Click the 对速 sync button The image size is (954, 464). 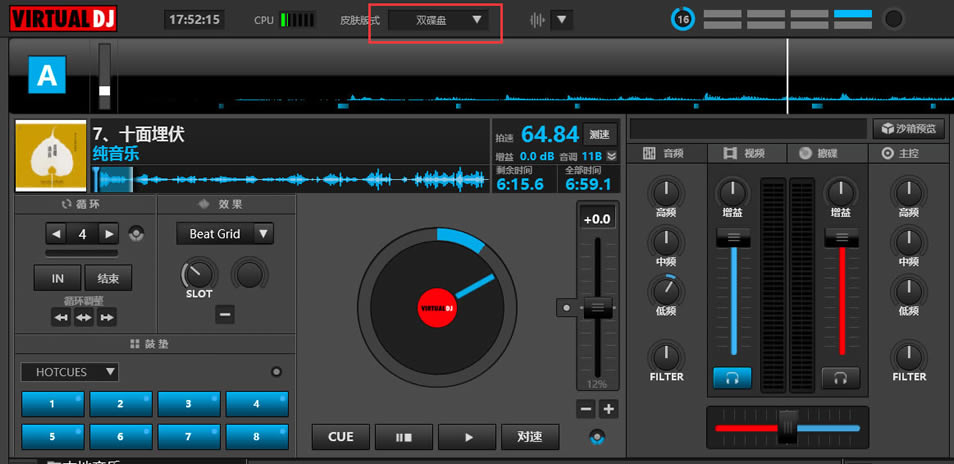coord(530,437)
